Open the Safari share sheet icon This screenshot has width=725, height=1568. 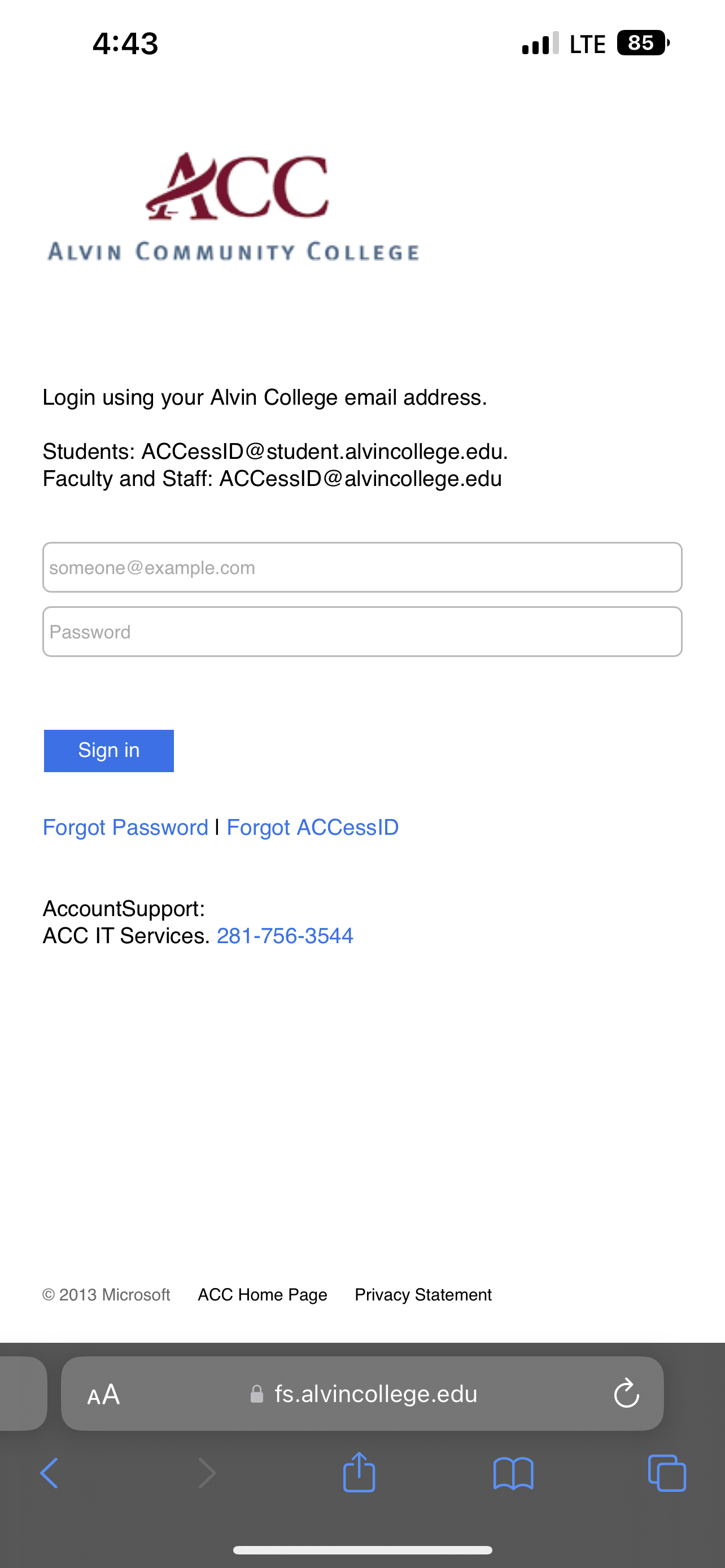coord(359,1472)
